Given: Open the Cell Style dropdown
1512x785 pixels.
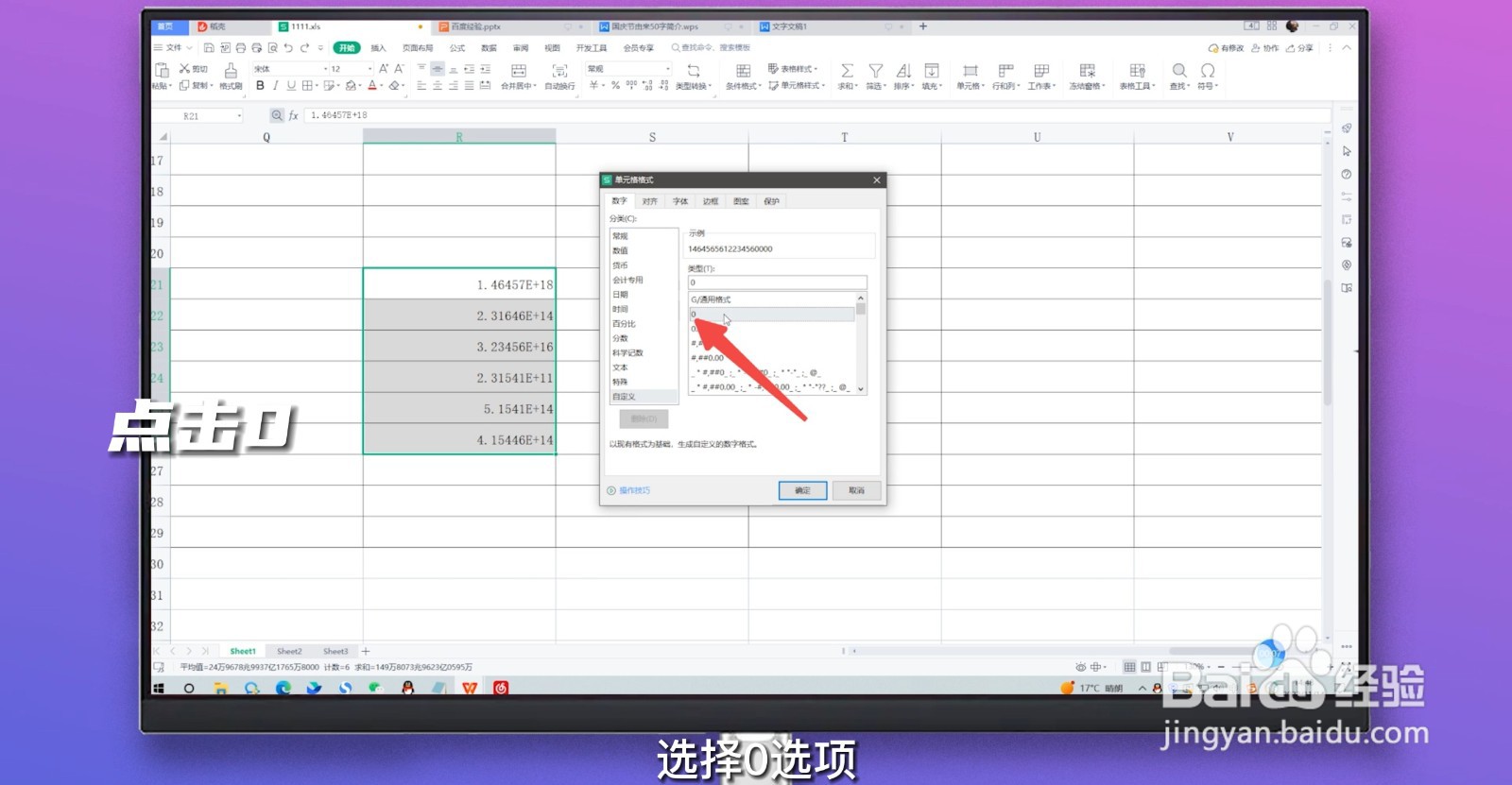Looking at the screenshot, I should coord(796,85).
